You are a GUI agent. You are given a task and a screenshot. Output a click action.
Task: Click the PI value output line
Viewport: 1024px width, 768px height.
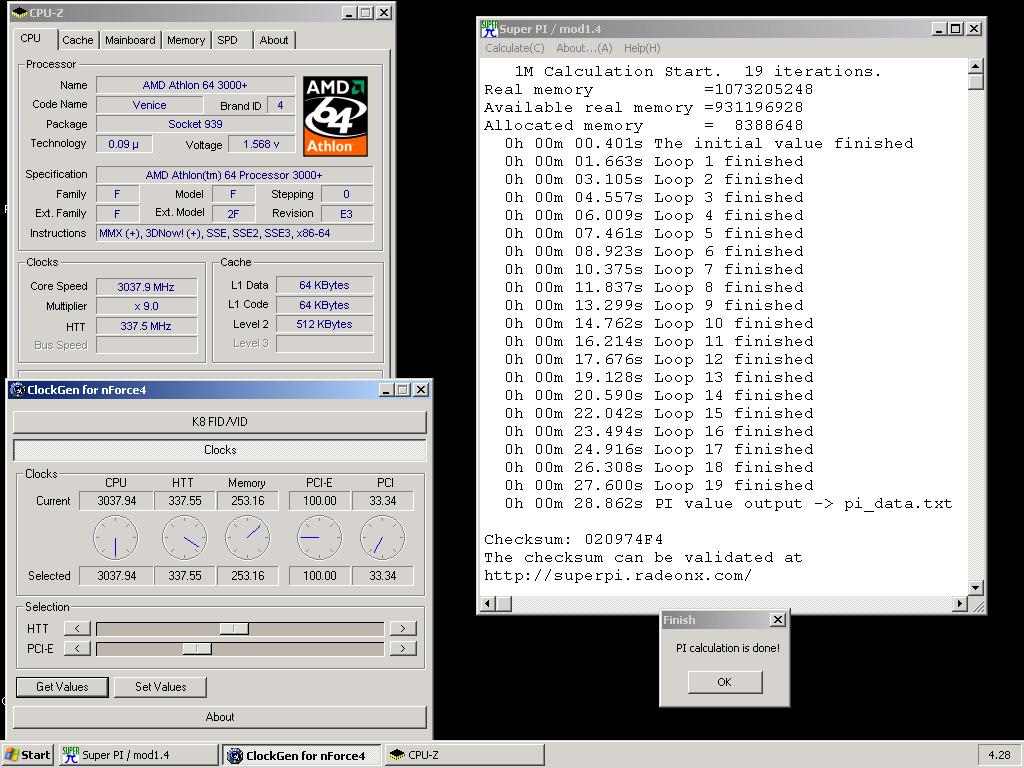point(728,504)
